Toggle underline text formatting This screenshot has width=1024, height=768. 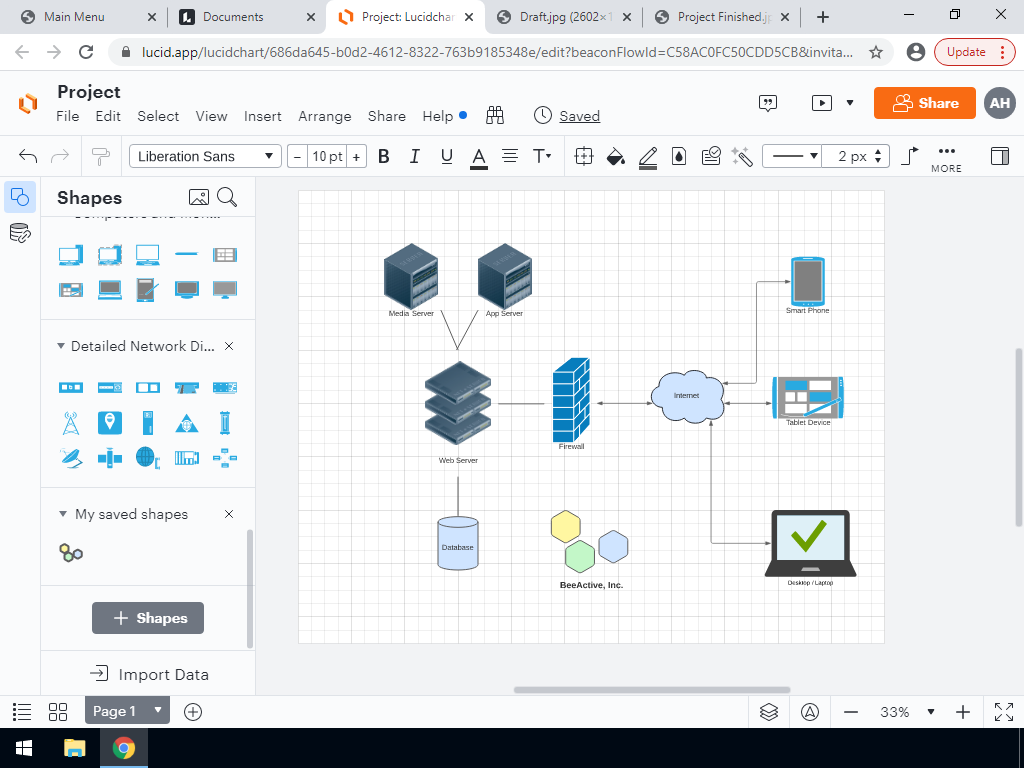(x=447, y=156)
